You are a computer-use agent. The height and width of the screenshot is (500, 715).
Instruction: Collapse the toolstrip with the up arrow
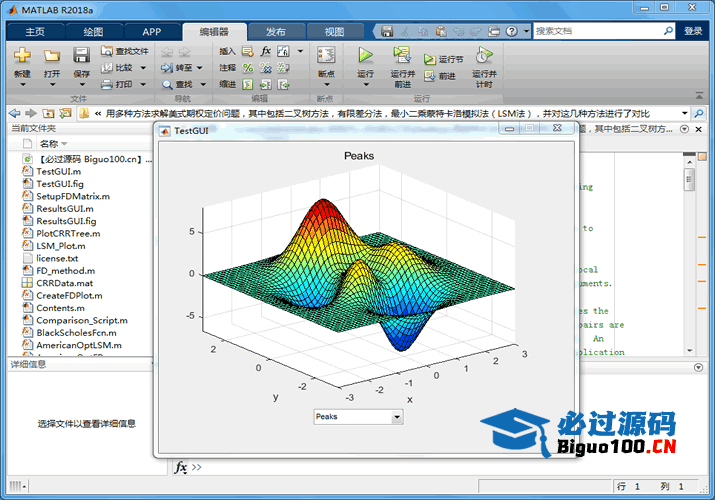coord(699,95)
